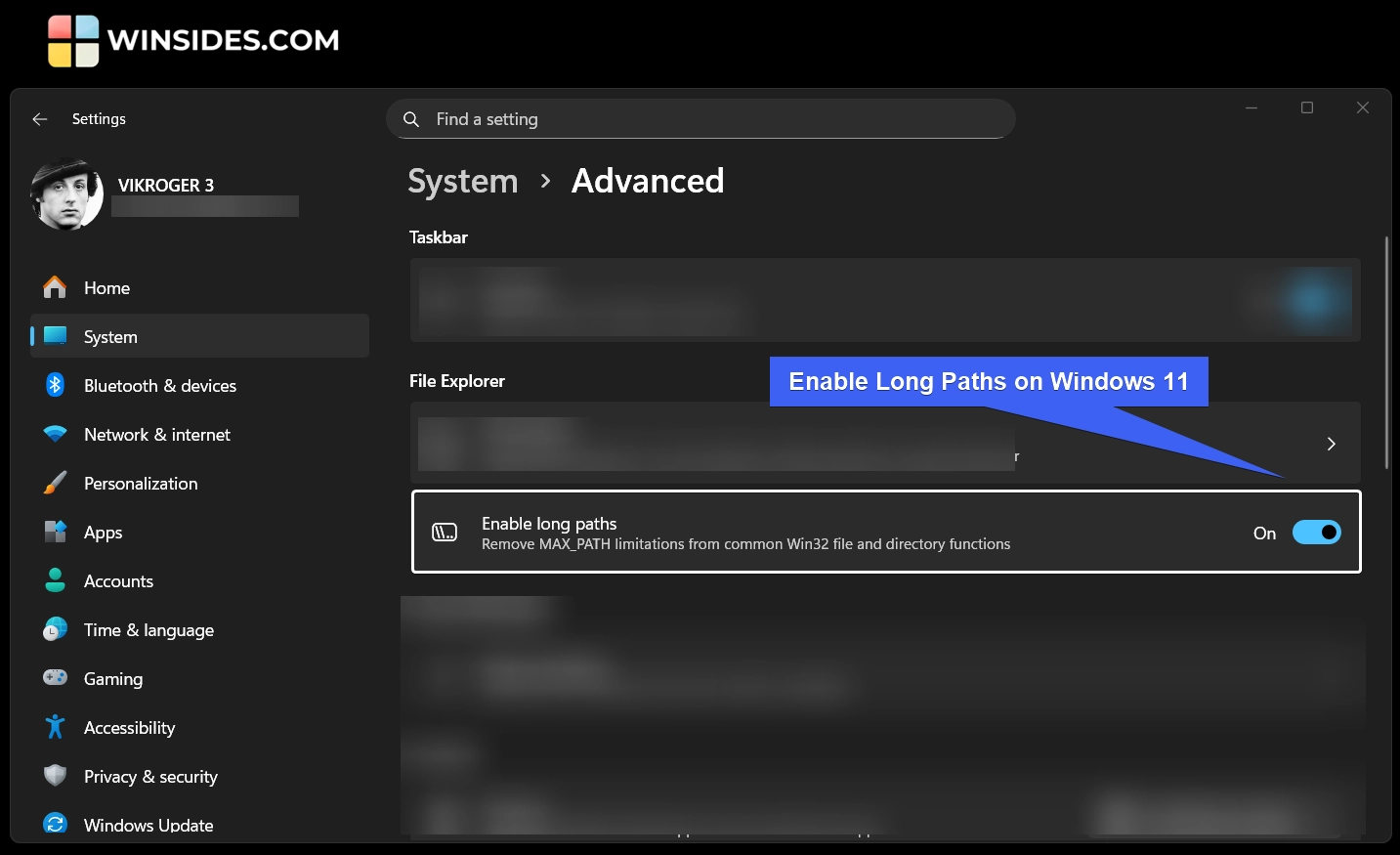1400x855 pixels.
Task: Click inside the Find a setting search box
Action: point(700,118)
